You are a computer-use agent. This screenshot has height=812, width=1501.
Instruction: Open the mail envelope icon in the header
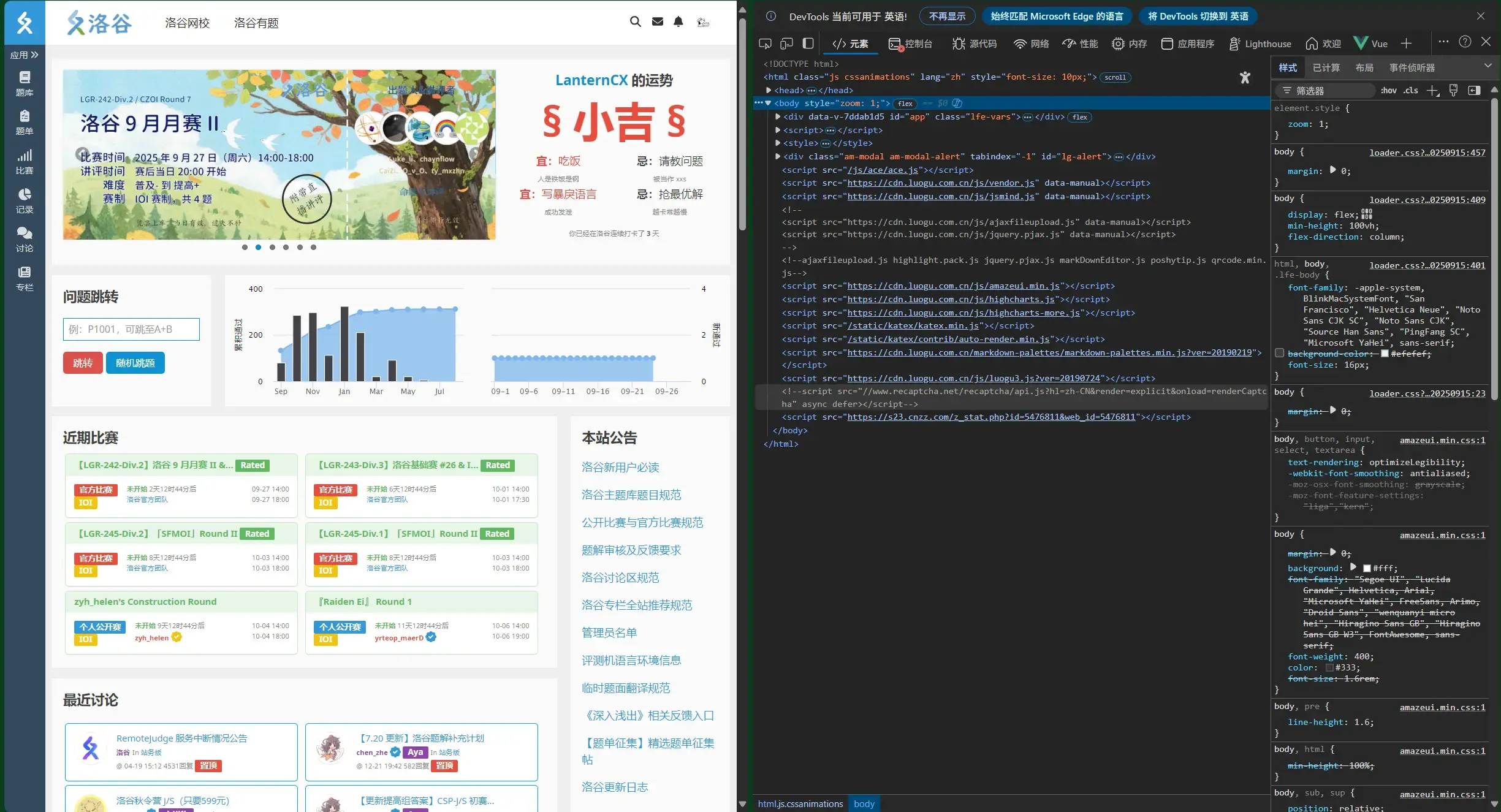658,22
